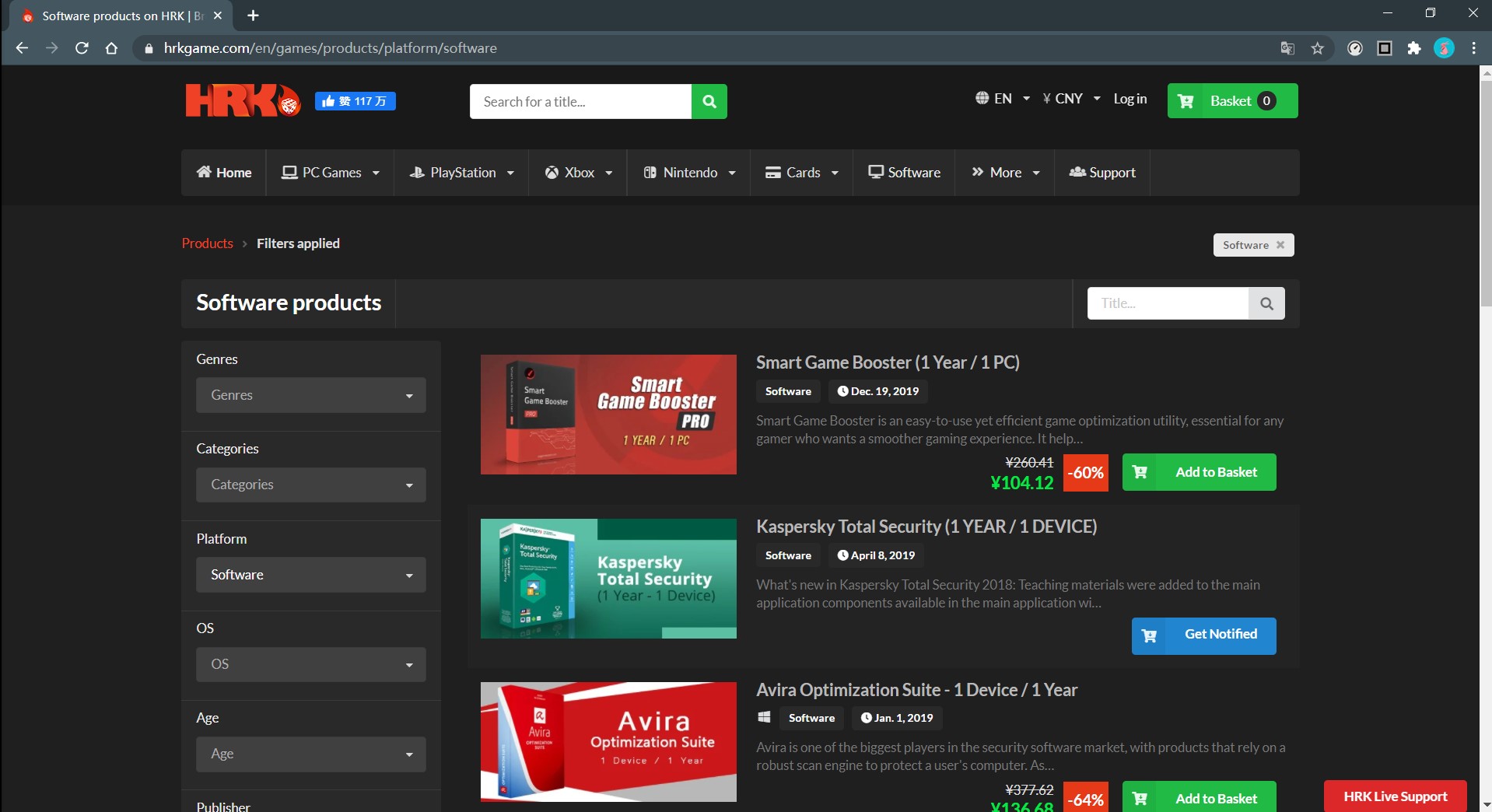Viewport: 1492px width, 812px height.
Task: Expand the Categories filter dropdown
Action: pyautogui.click(x=311, y=485)
